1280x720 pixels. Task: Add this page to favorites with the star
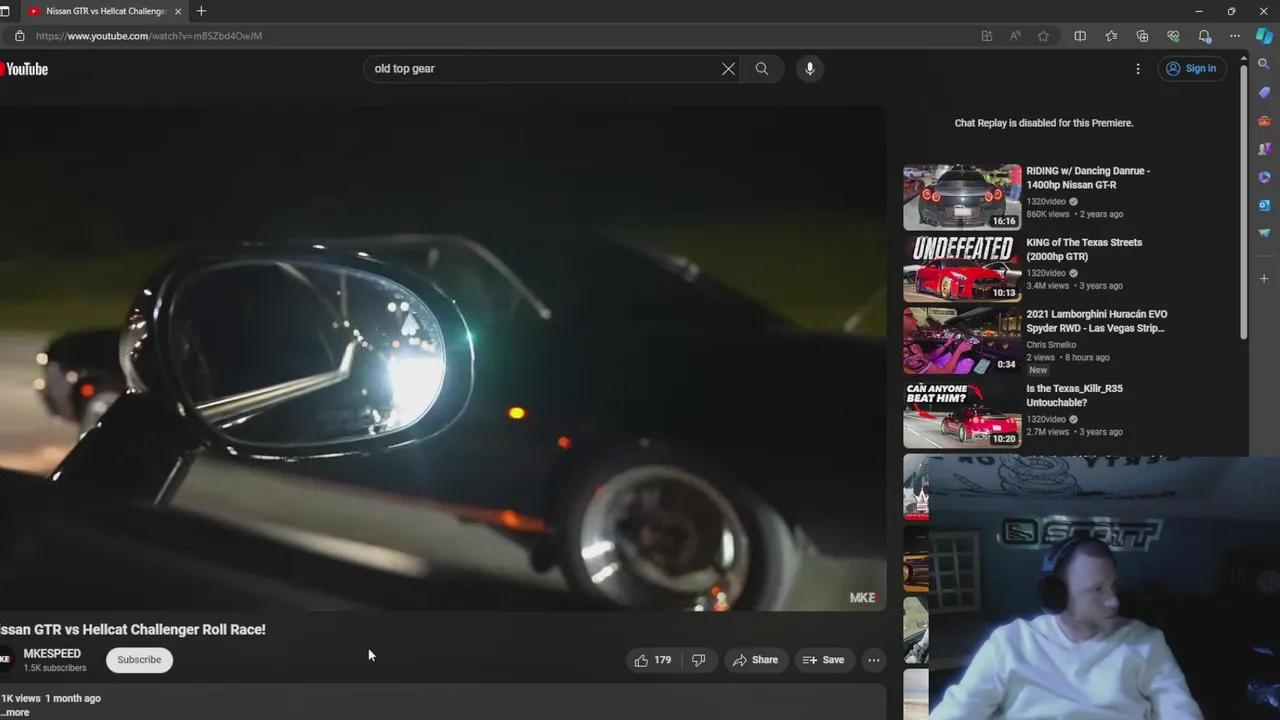coord(1043,36)
